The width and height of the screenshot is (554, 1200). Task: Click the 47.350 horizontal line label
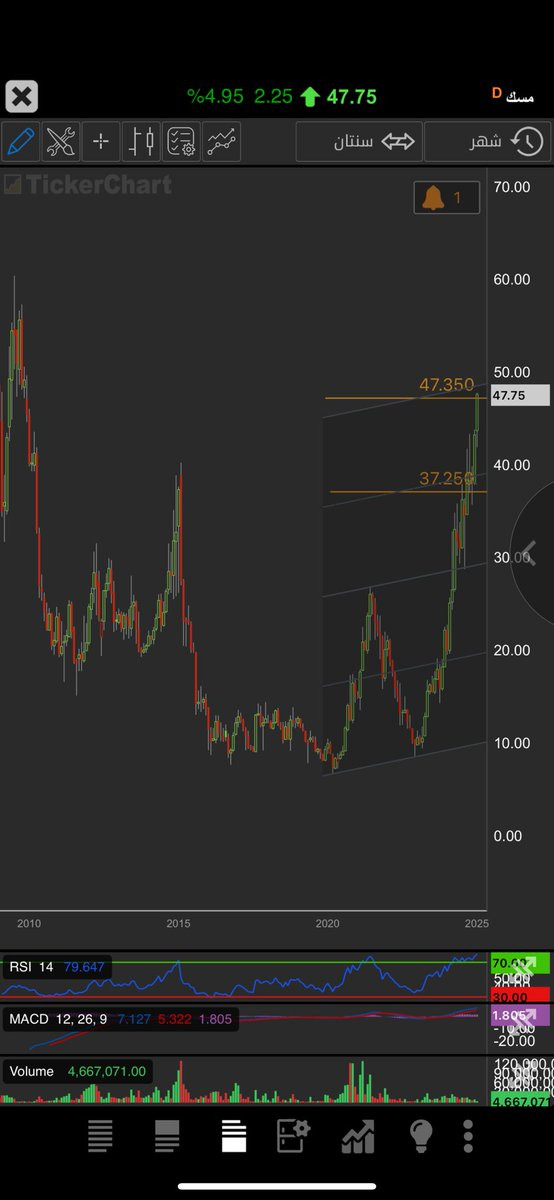(446, 385)
